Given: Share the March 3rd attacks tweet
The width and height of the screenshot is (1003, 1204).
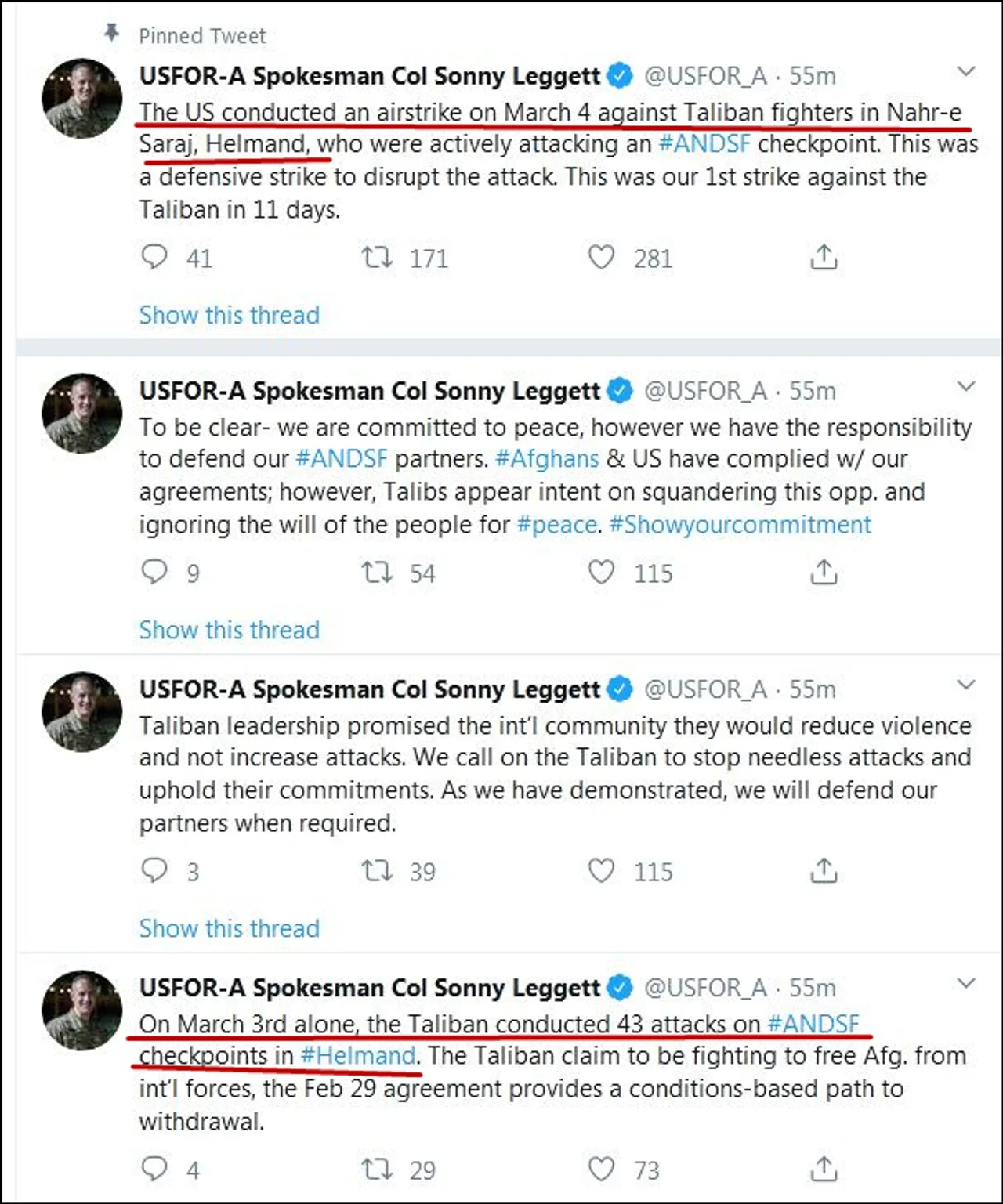Looking at the screenshot, I should tap(824, 1169).
